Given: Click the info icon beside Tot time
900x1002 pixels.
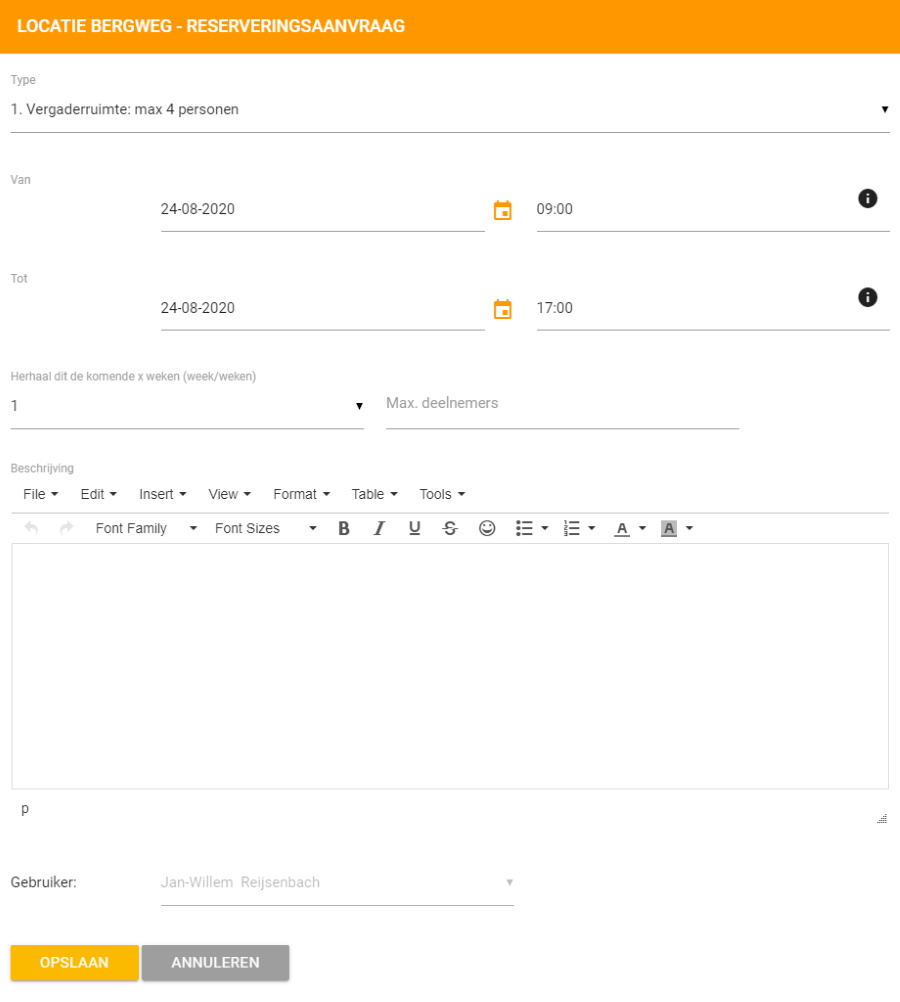Looking at the screenshot, I should 867,297.
